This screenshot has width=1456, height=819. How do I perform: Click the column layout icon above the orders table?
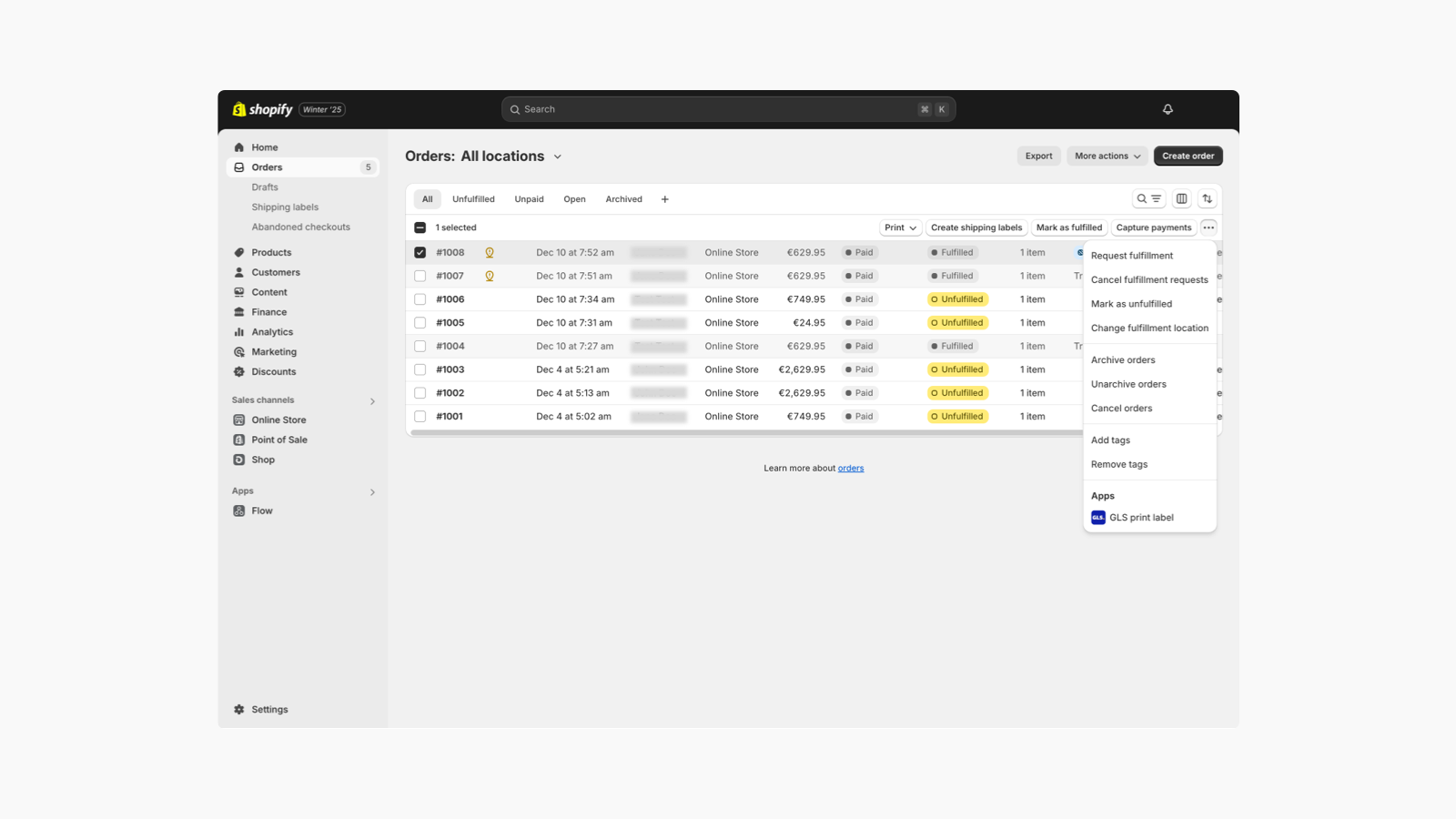click(x=1181, y=197)
